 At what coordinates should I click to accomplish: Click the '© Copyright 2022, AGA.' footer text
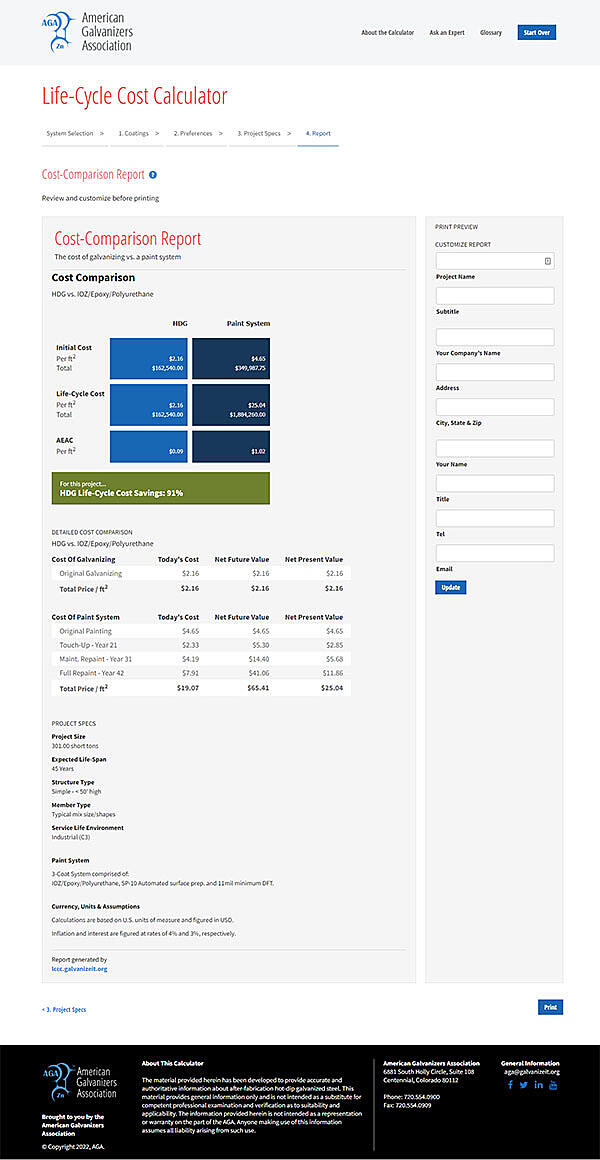point(72,1147)
